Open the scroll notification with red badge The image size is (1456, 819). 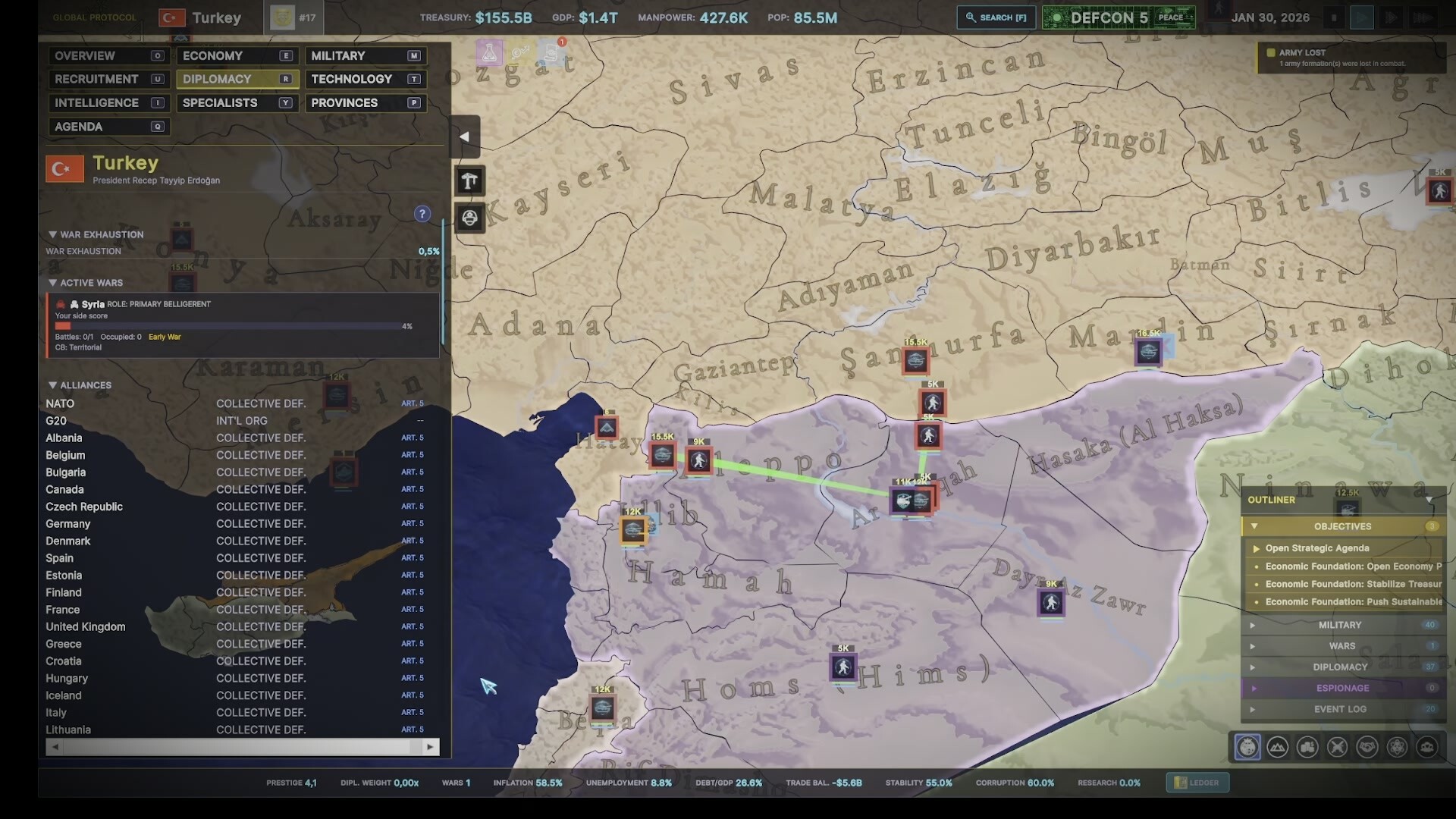click(x=551, y=53)
